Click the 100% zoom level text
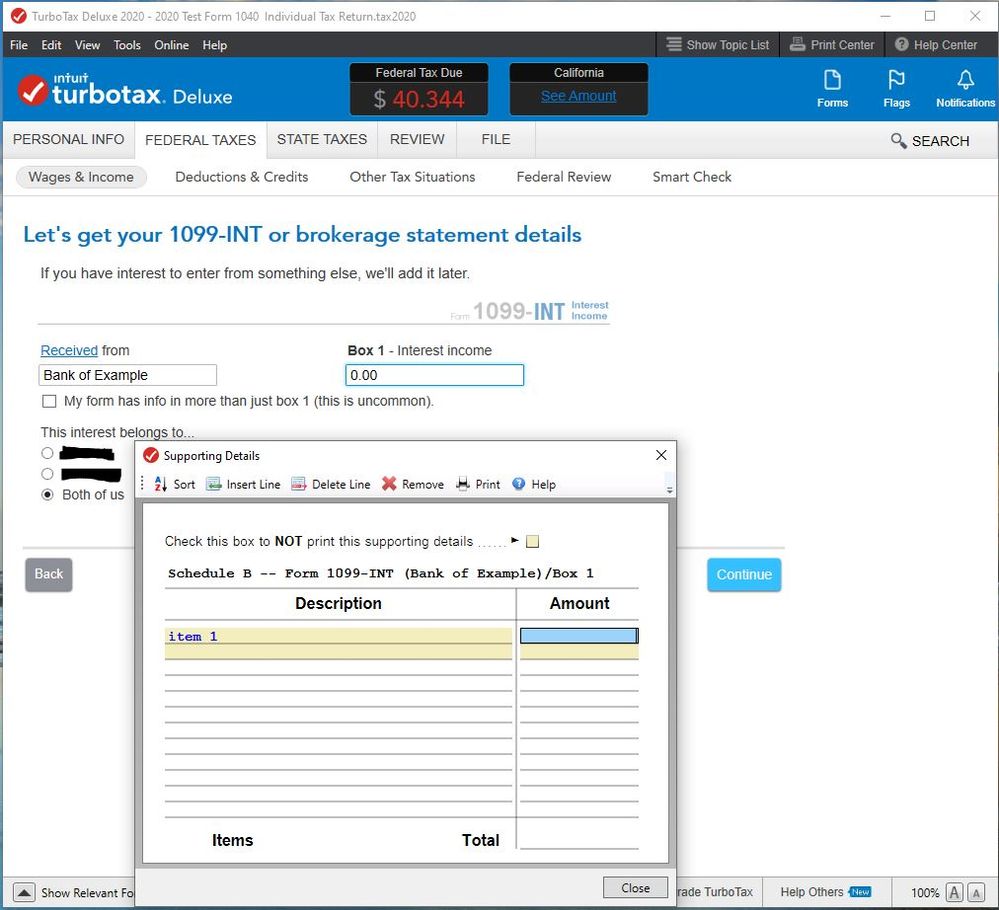This screenshot has height=910, width=999. point(925,893)
